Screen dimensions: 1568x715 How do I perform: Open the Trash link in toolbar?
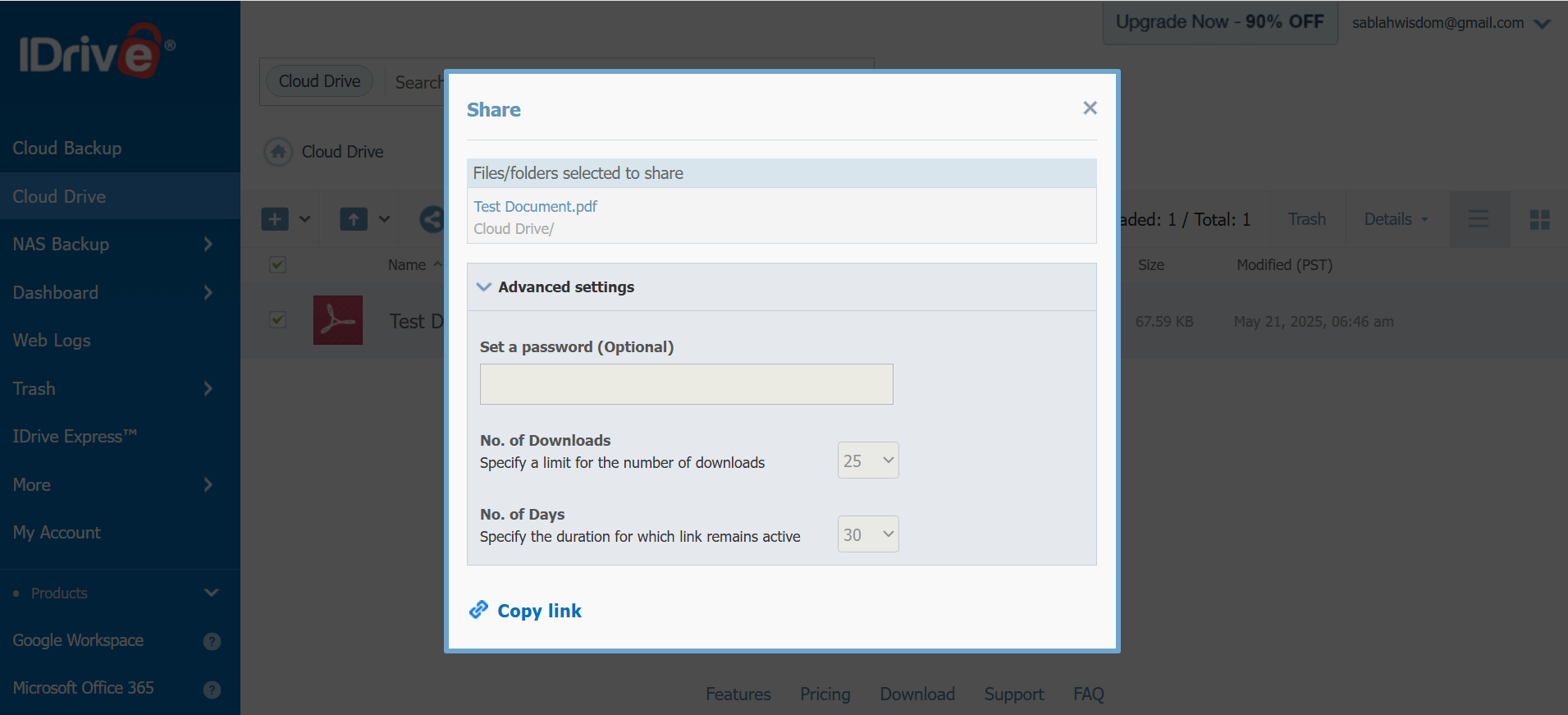pos(1307,219)
